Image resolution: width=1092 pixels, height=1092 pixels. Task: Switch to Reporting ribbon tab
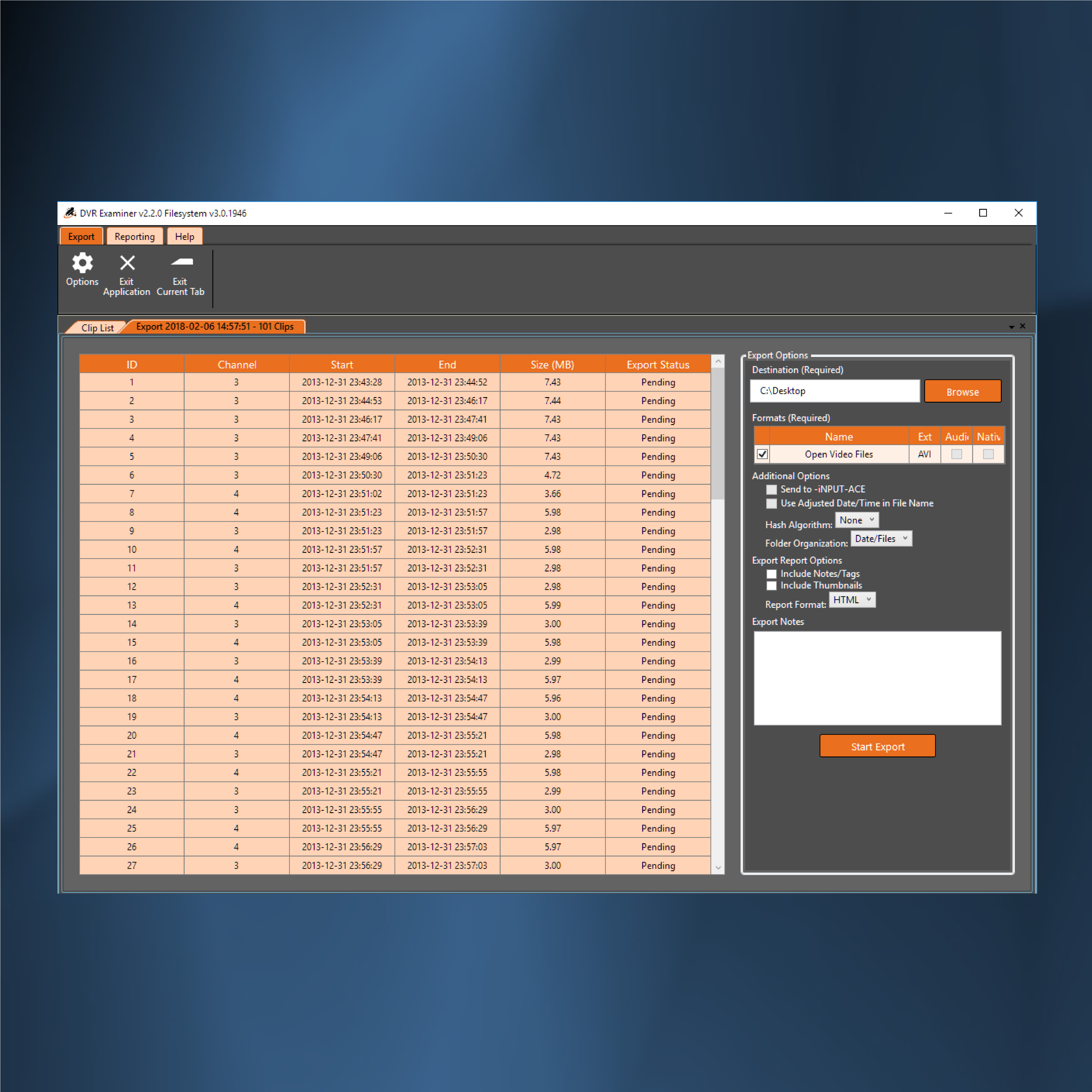point(134,237)
